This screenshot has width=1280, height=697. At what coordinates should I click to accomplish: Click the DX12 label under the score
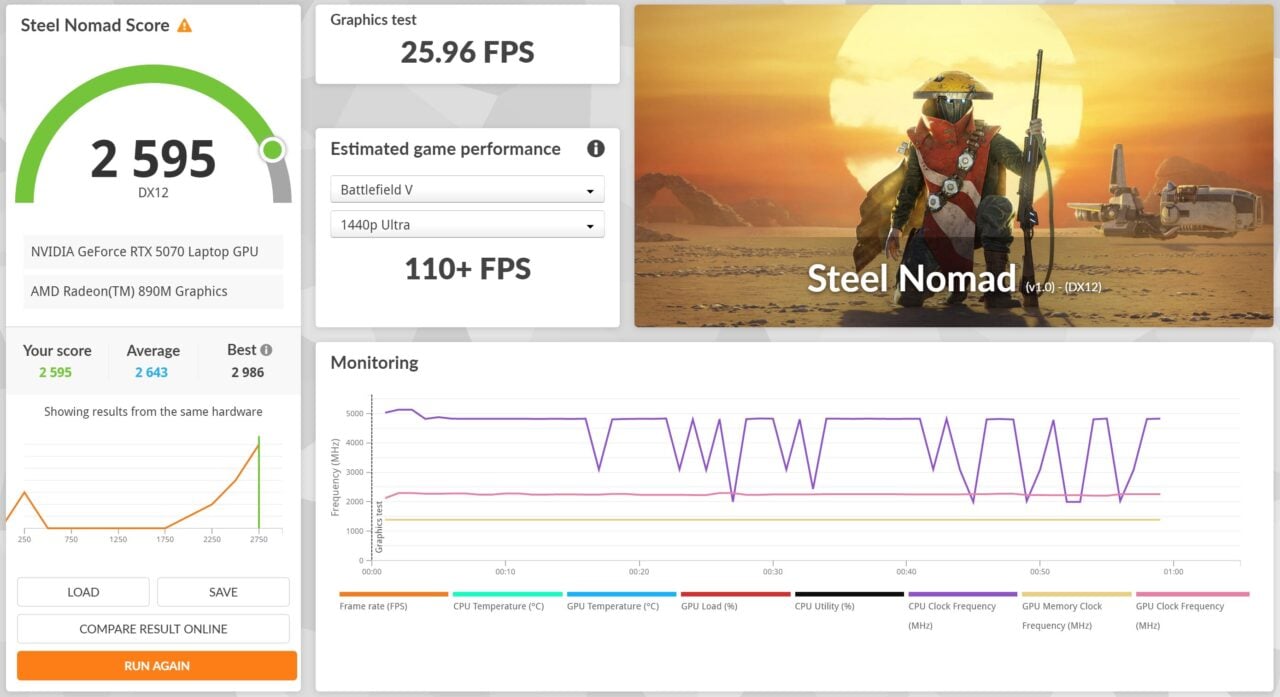[x=153, y=192]
